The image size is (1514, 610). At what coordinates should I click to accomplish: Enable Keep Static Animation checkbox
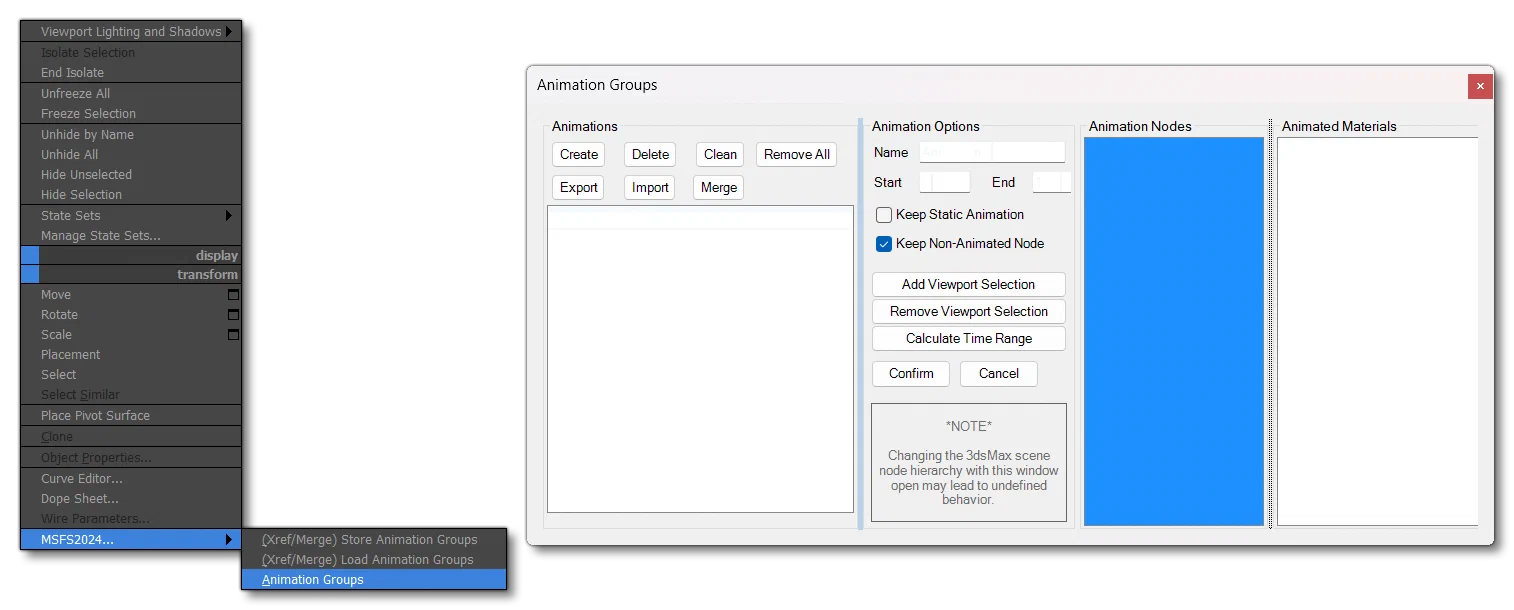point(884,215)
